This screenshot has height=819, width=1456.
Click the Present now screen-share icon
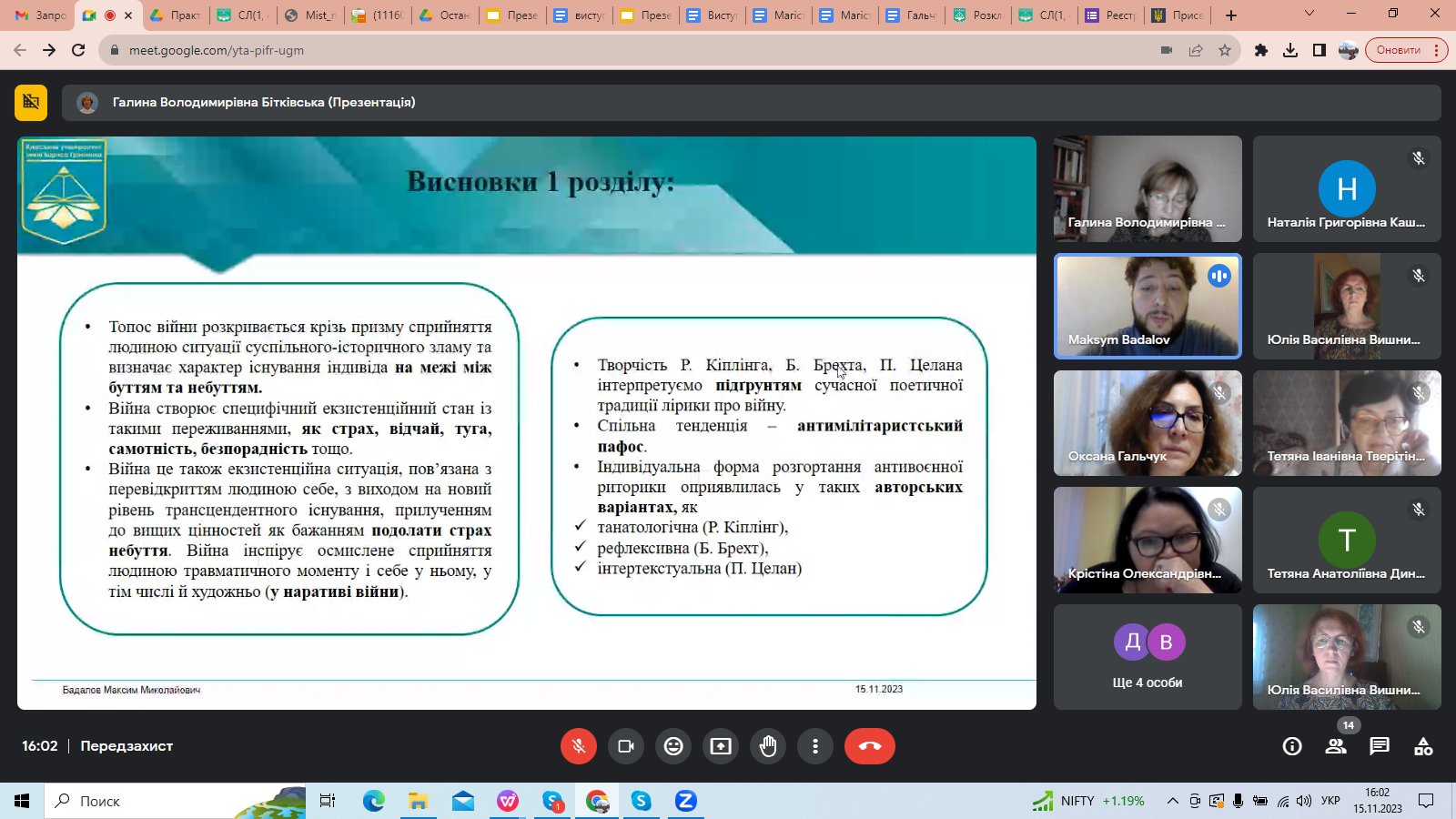pyautogui.click(x=721, y=746)
